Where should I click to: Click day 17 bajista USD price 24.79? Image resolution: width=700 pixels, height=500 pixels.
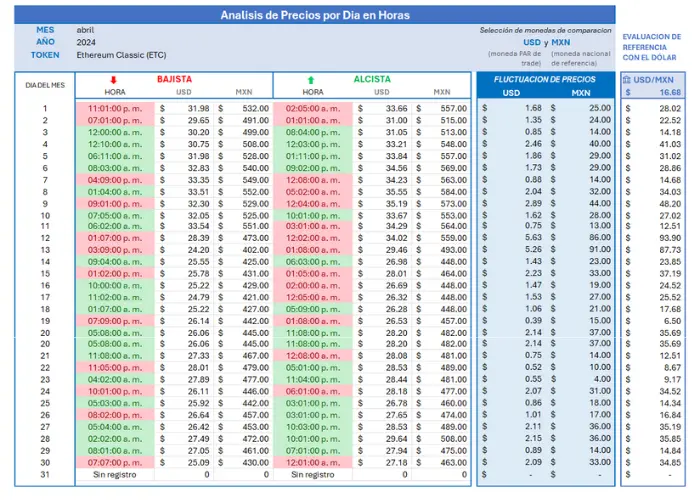pyautogui.click(x=198, y=297)
